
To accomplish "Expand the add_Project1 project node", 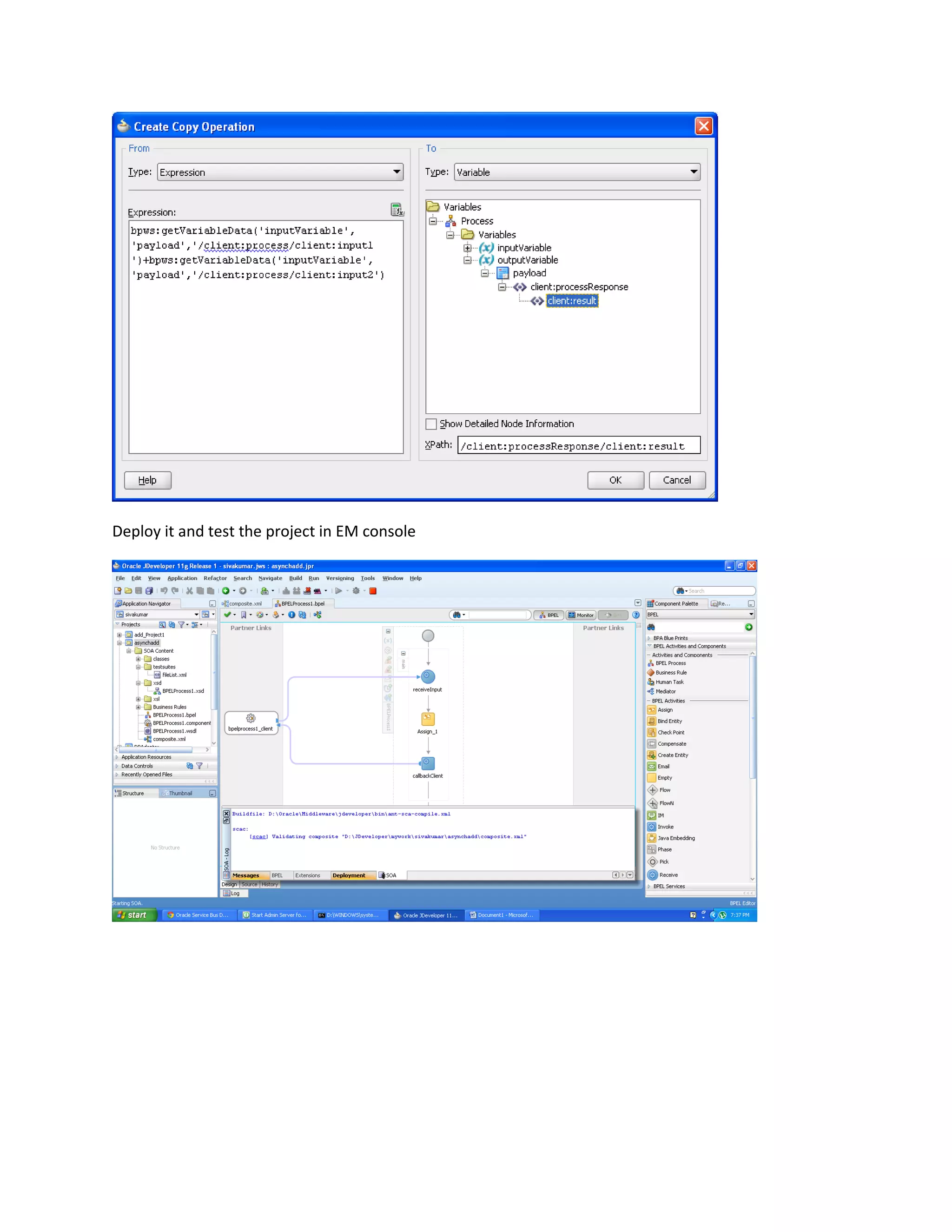I will click(119, 635).
